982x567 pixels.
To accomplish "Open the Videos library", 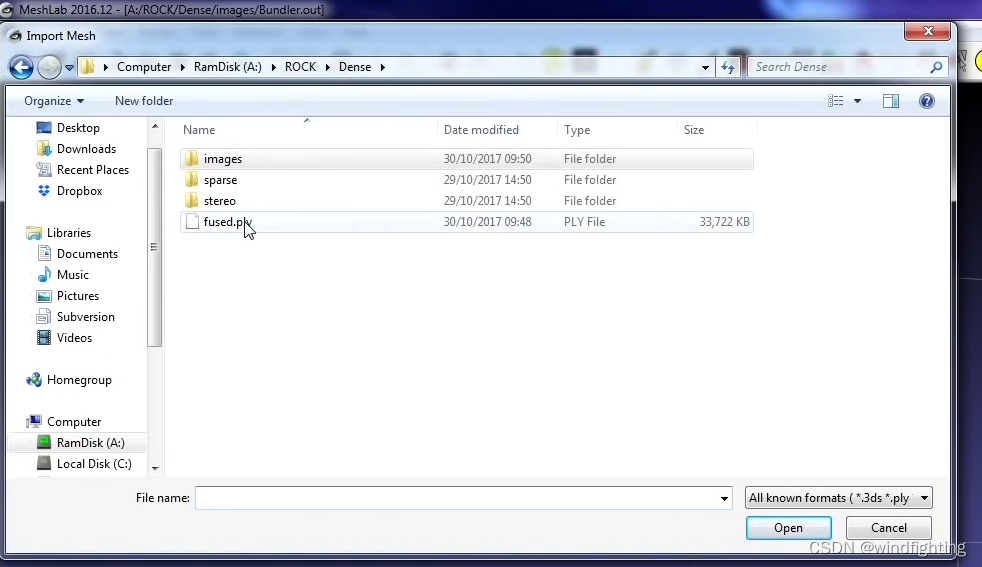I will tap(74, 338).
